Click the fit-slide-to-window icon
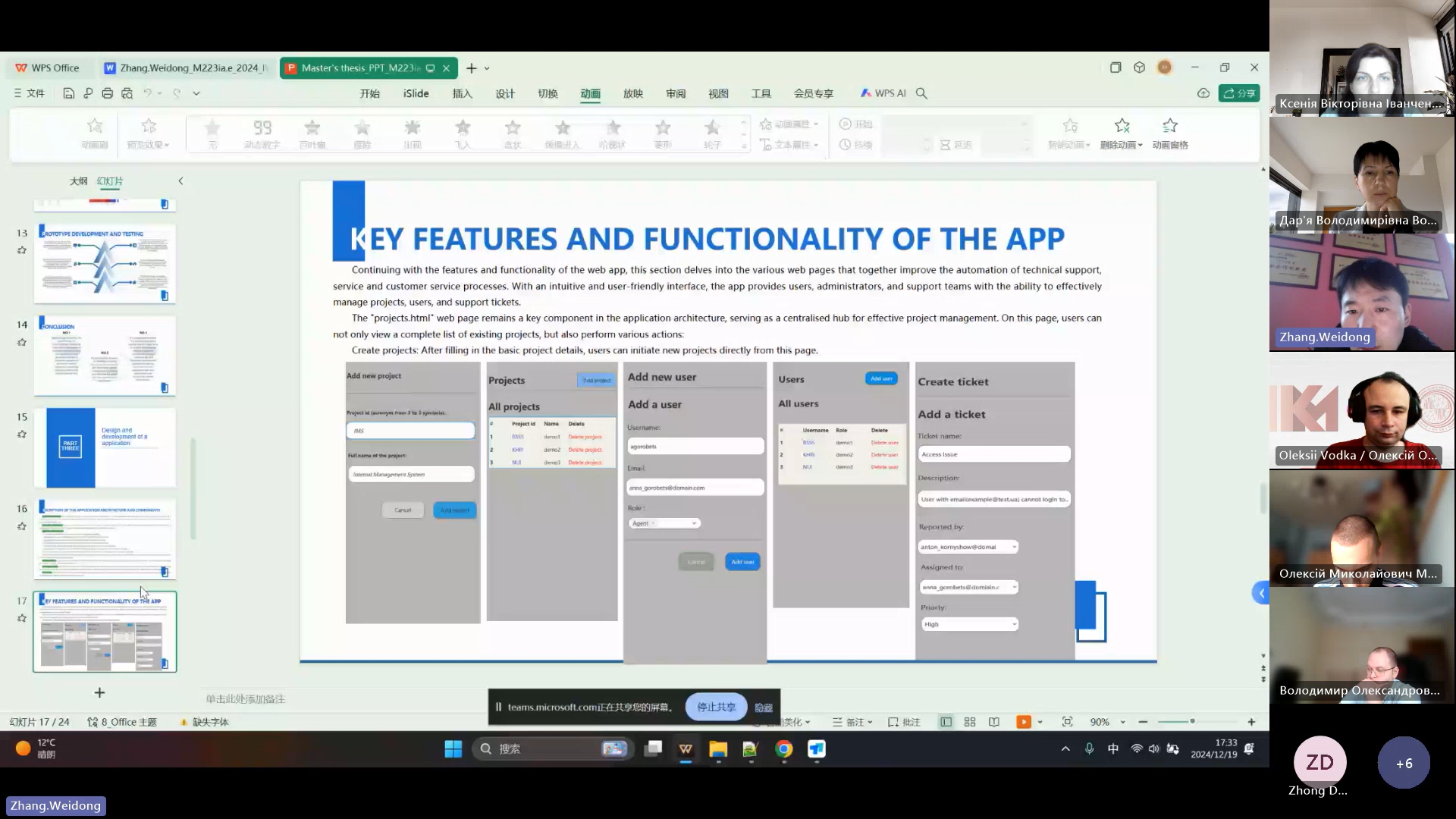The image size is (1456, 819). coord(1067,722)
